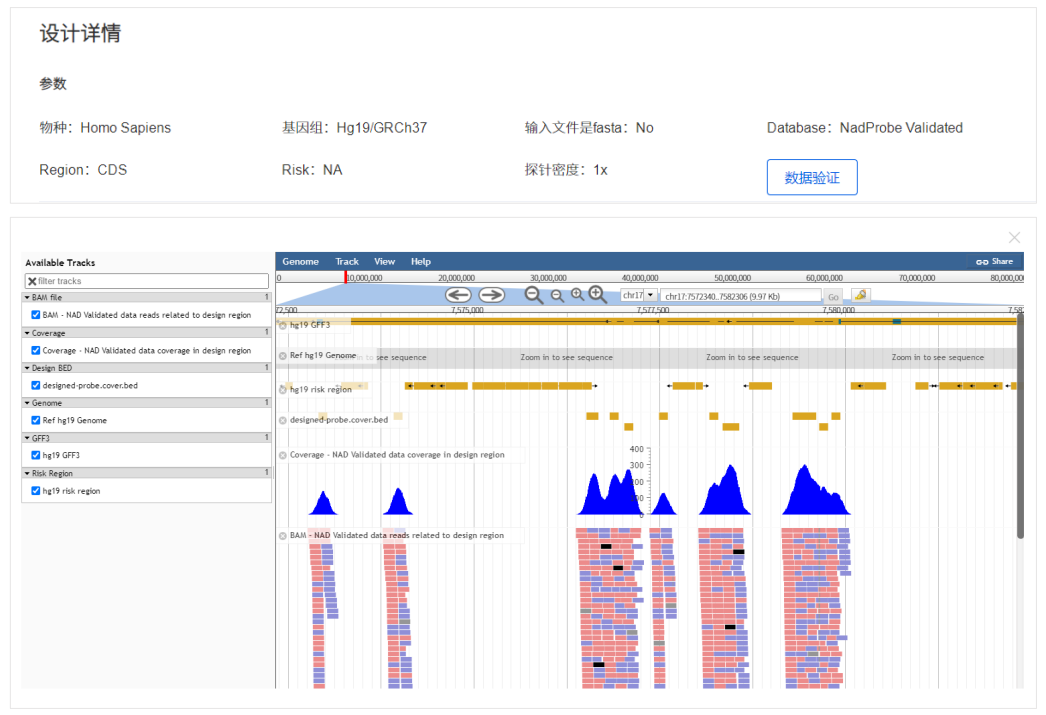The image size is (1046, 715).
Task: Pan the genome view right
Action: [491, 295]
